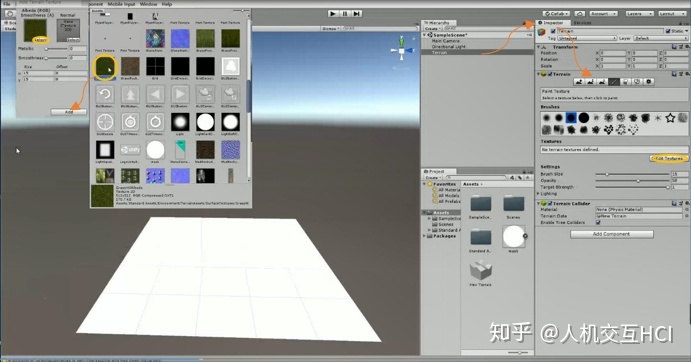Viewport: 691px width, 362px height.
Task: Click the Play button
Action: pos(333,14)
